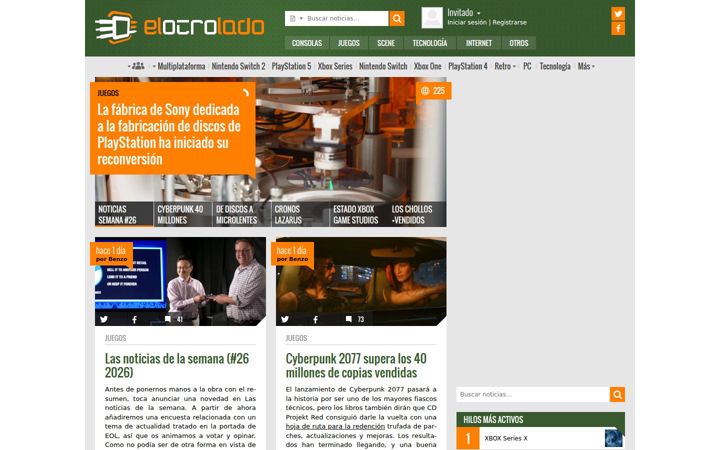
Task: Go to Nintendo Switch section
Action: (383, 66)
